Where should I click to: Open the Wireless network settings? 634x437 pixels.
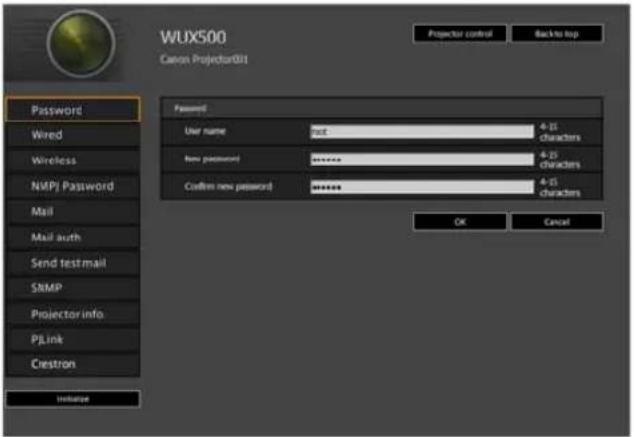click(73, 160)
